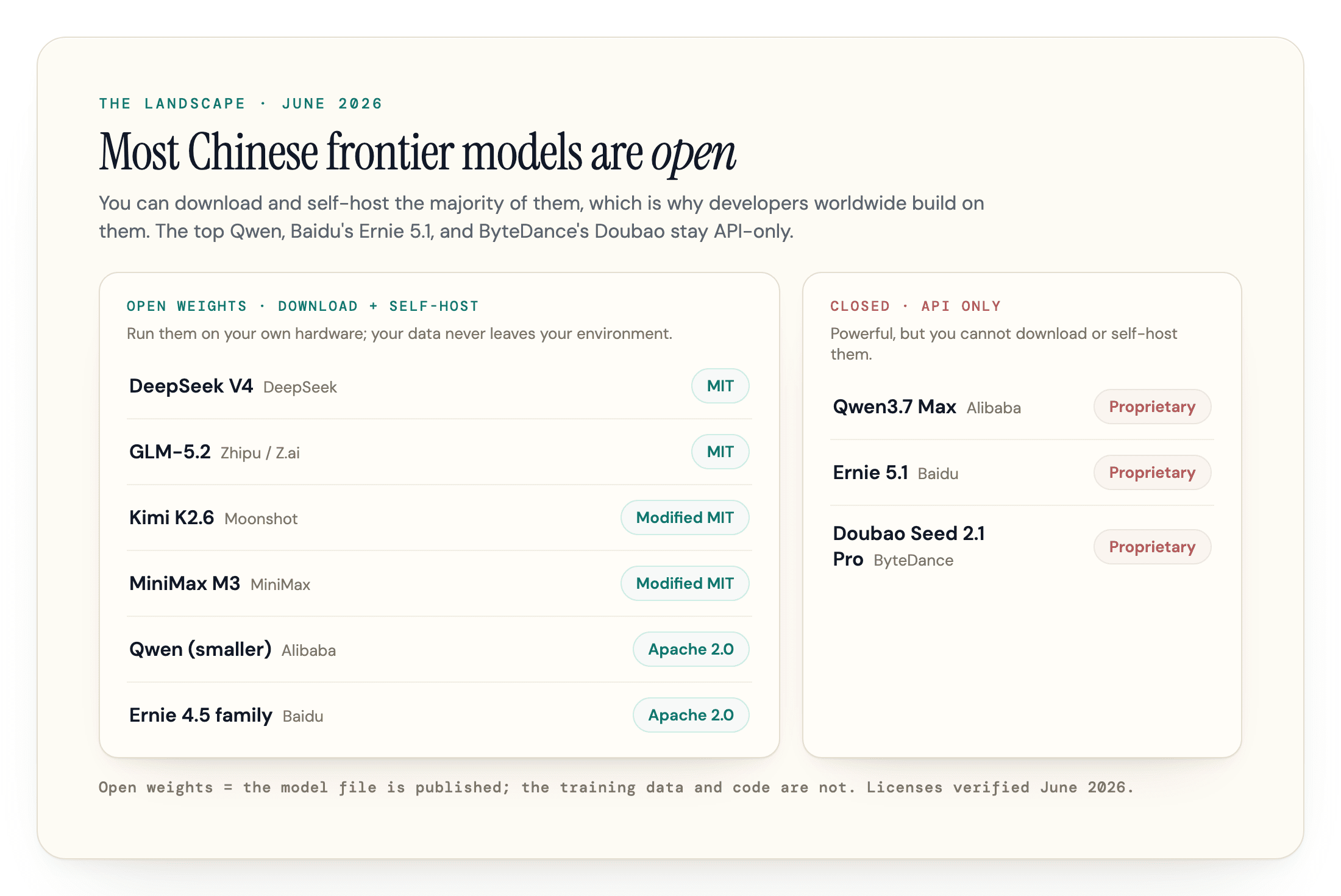Select the Kimi K2.6 model name
Screen dimensions: 1341x896
(x=171, y=517)
